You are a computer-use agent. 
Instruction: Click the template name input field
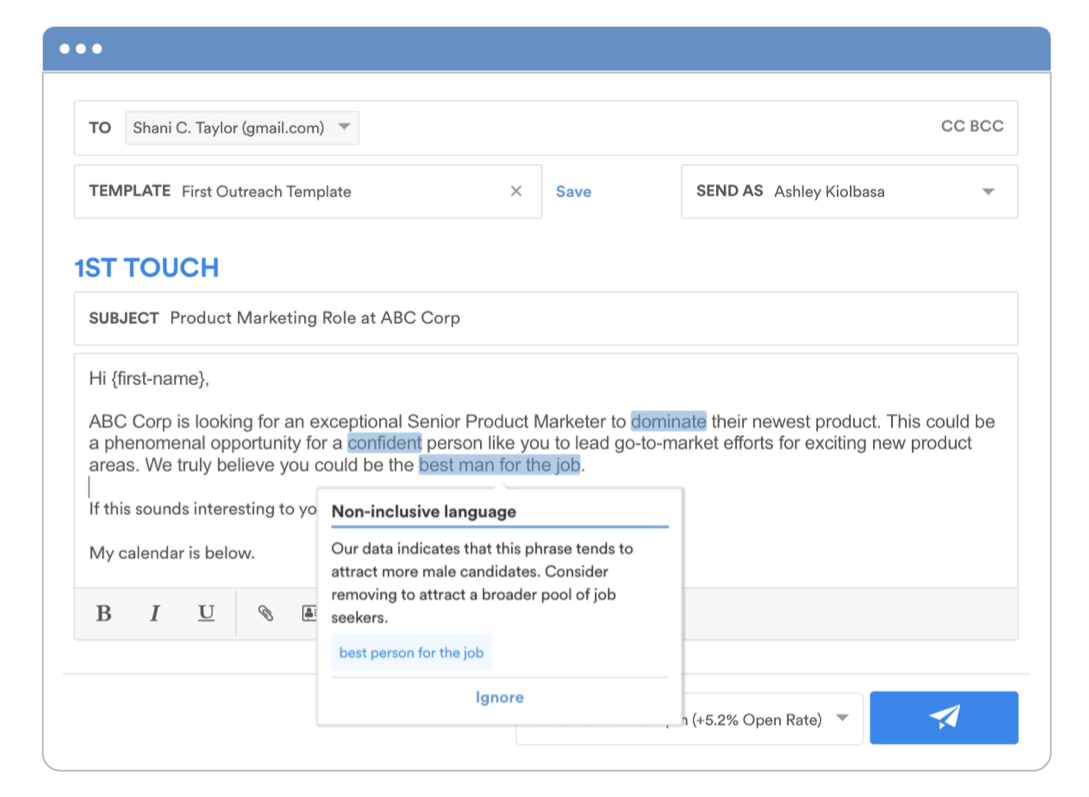[x=340, y=191]
